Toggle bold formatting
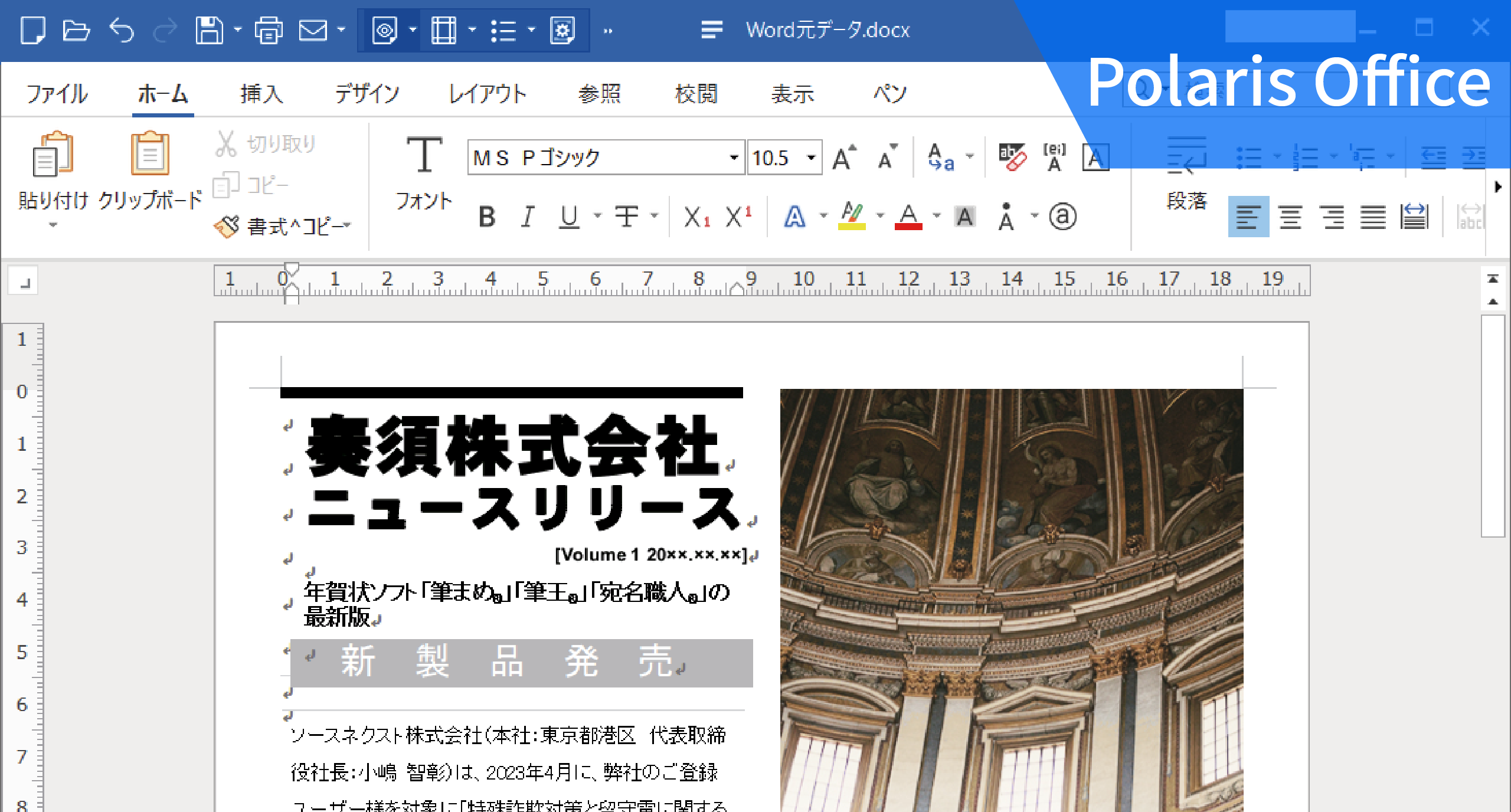The image size is (1511, 812). point(487,217)
